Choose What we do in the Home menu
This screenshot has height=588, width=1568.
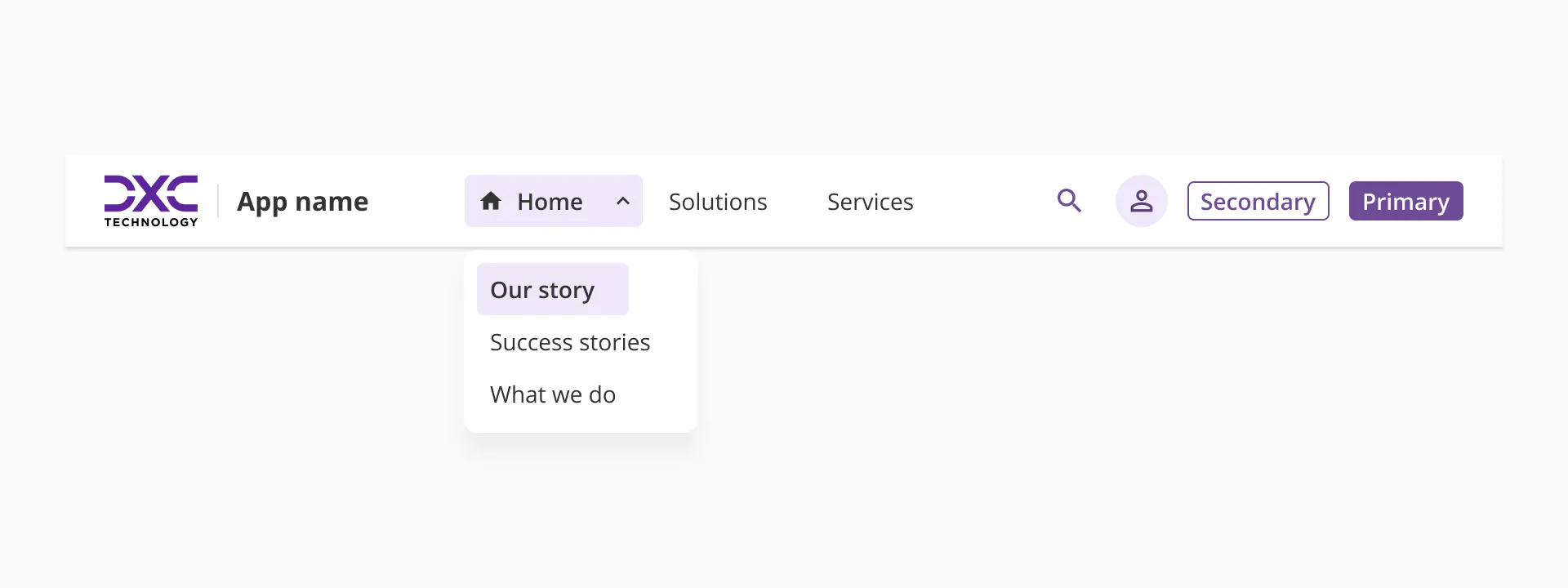pyautogui.click(x=552, y=394)
